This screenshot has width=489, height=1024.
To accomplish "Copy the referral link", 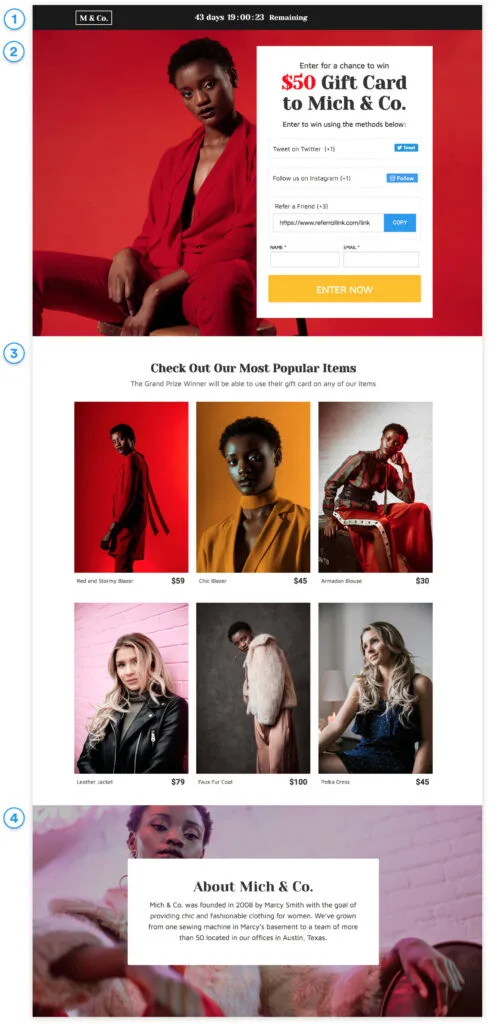I will click(400, 223).
